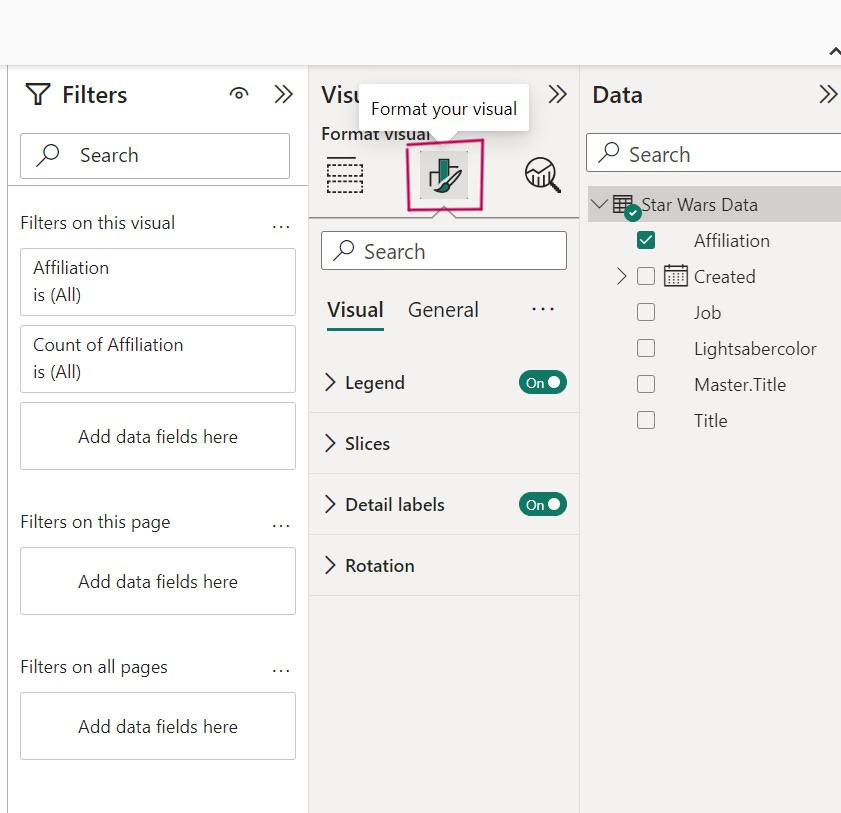Click Add data fields under visual filters

click(158, 436)
